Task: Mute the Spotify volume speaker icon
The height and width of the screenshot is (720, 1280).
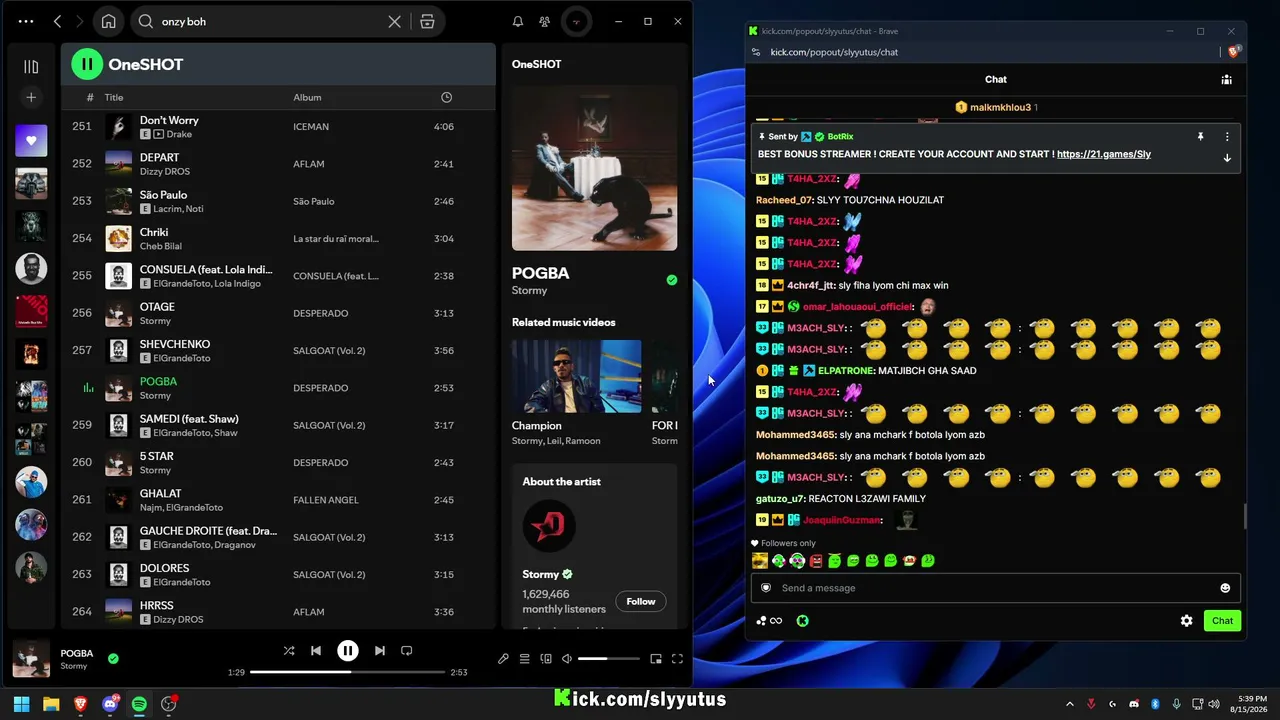Action: [x=567, y=659]
